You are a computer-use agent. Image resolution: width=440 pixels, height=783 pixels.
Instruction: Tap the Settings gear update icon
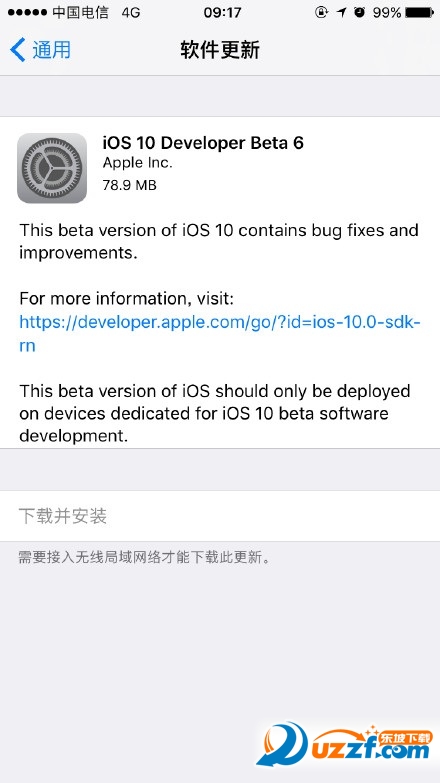pos(52,168)
